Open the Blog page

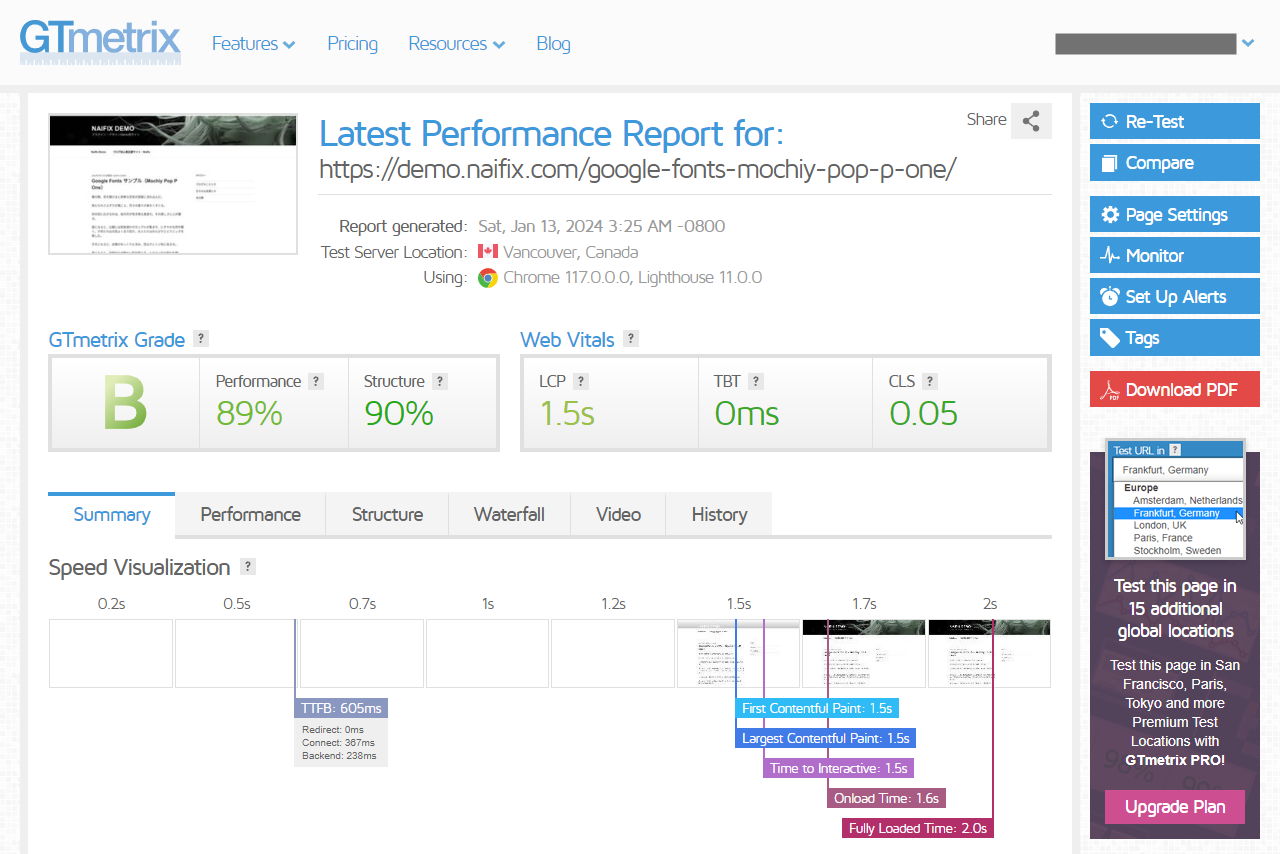[553, 43]
